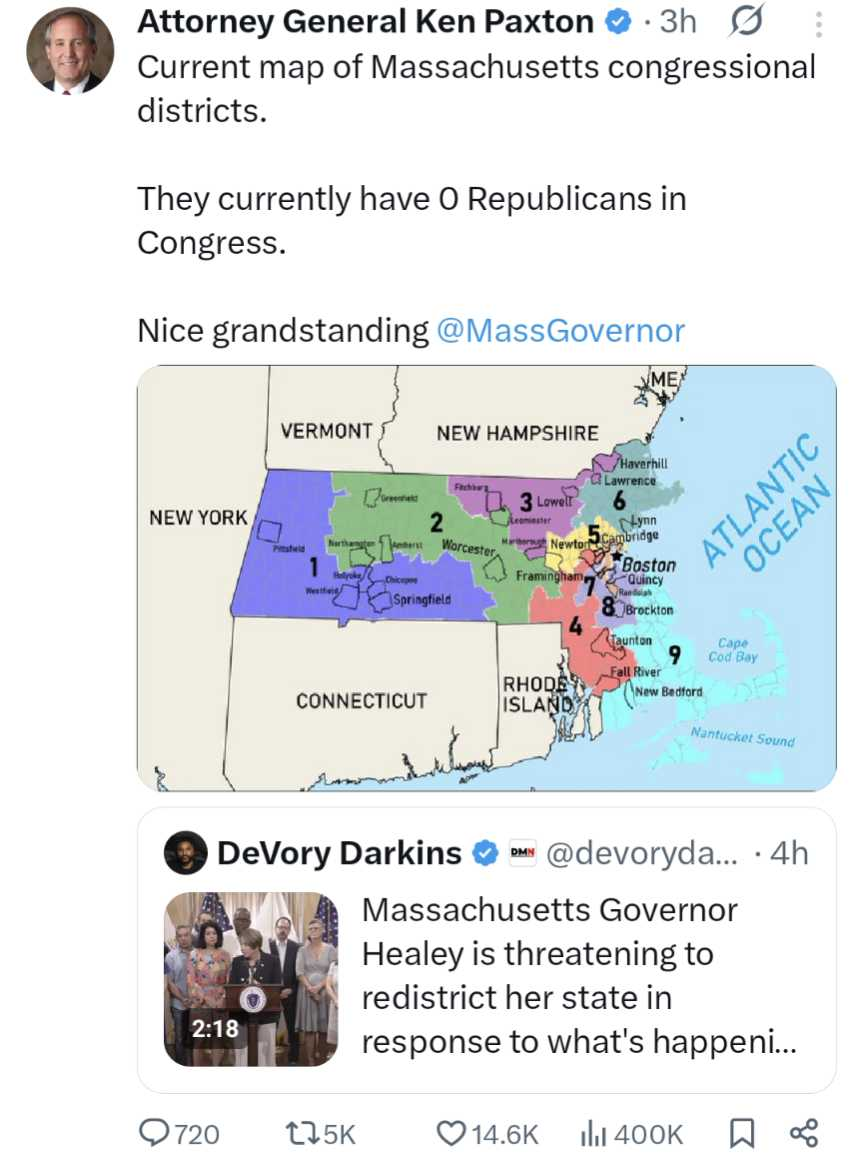Open the quoted post text about Governor Healey
This screenshot has width=863, height=1163.
tap(579, 975)
